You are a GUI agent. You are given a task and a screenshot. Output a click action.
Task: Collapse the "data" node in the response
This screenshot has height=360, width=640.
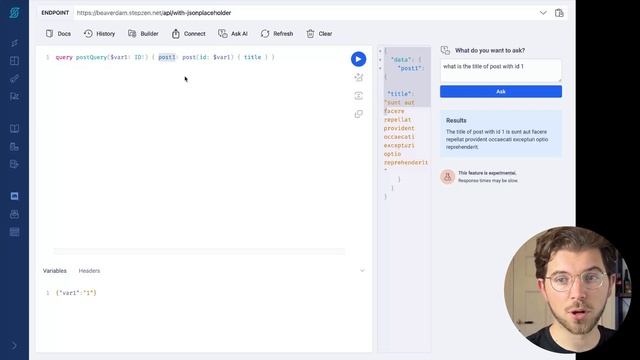click(x=380, y=60)
